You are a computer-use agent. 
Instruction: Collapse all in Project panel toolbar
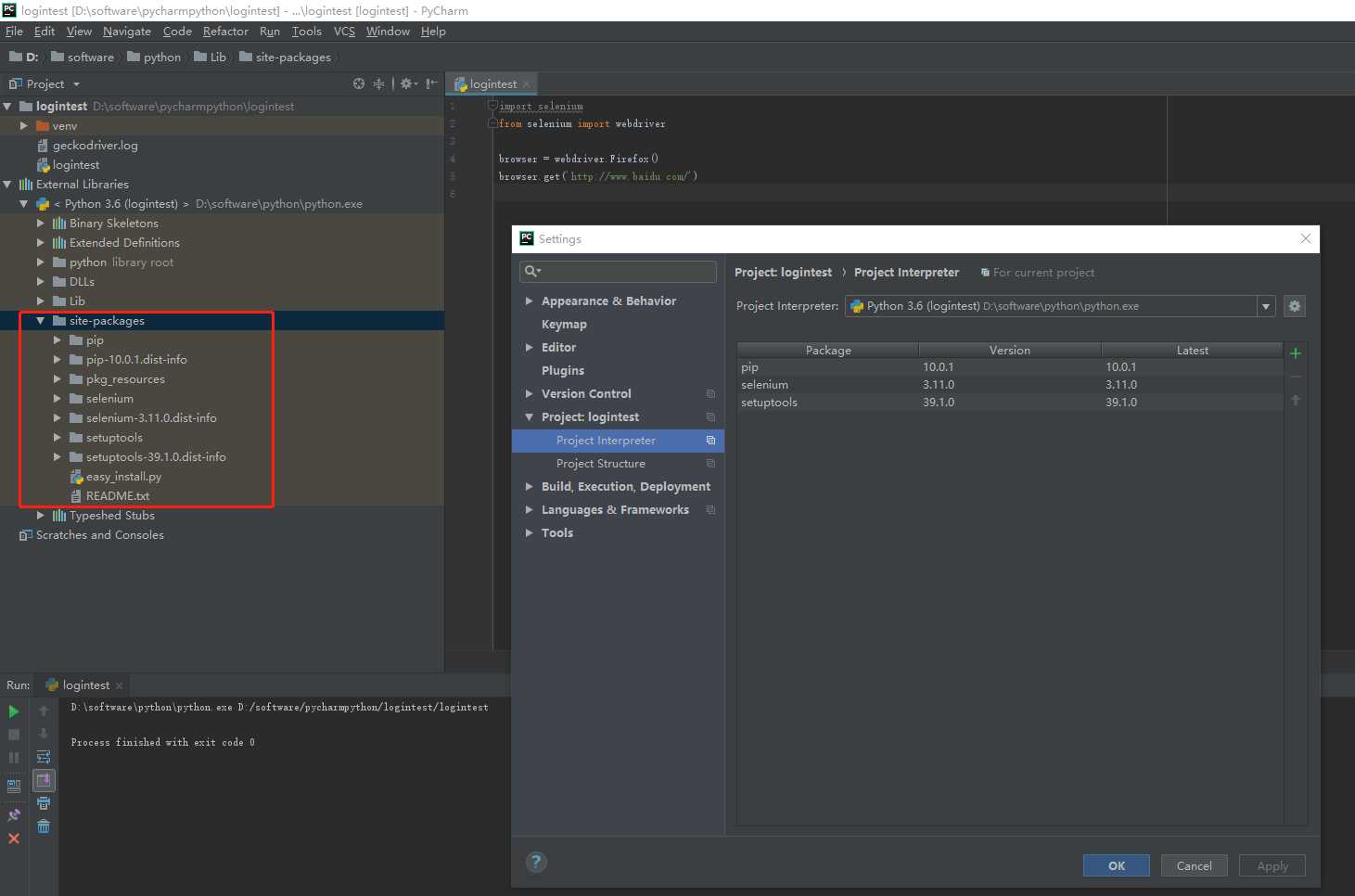click(x=378, y=83)
